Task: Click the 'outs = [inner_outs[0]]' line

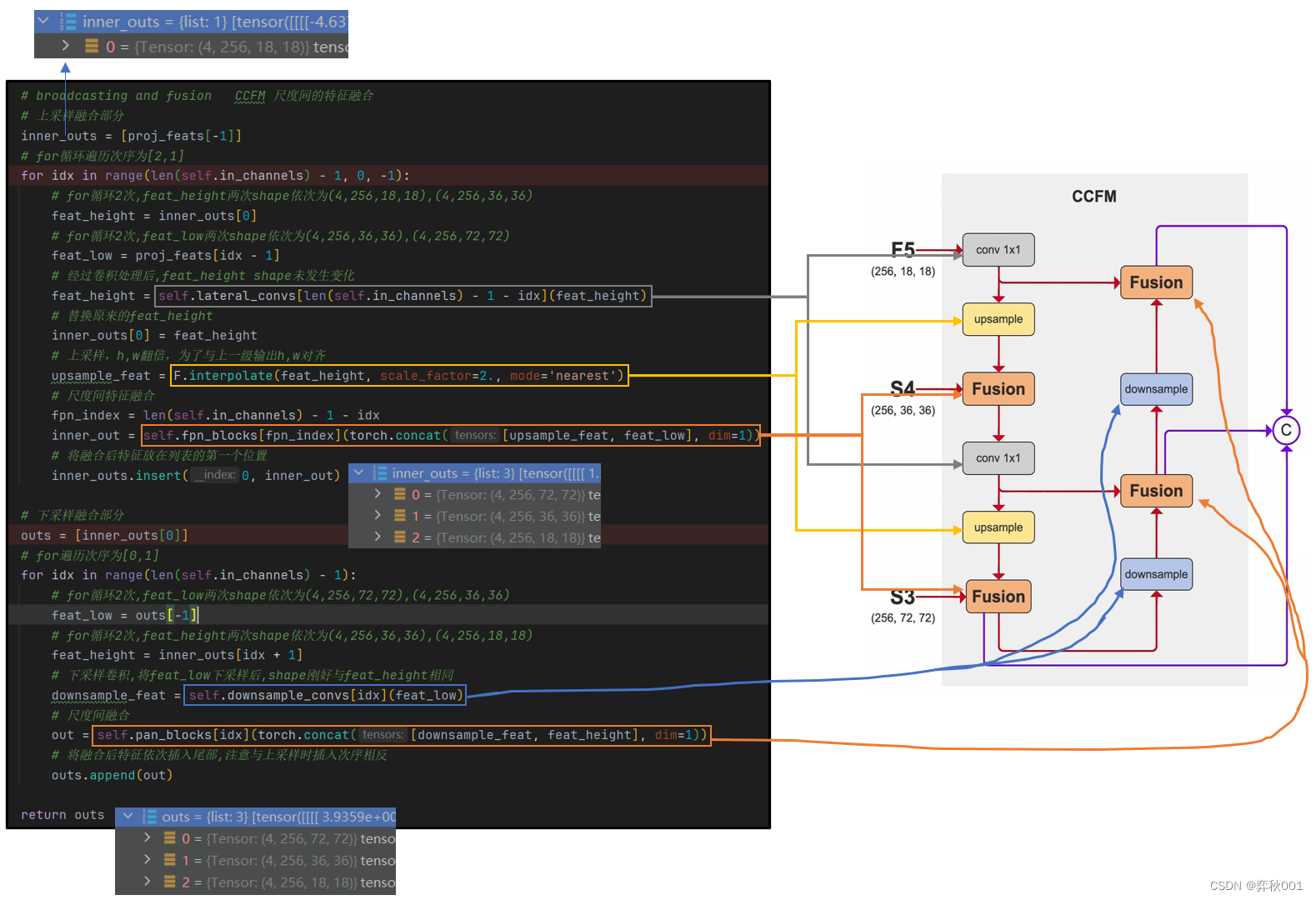Action: (104, 535)
